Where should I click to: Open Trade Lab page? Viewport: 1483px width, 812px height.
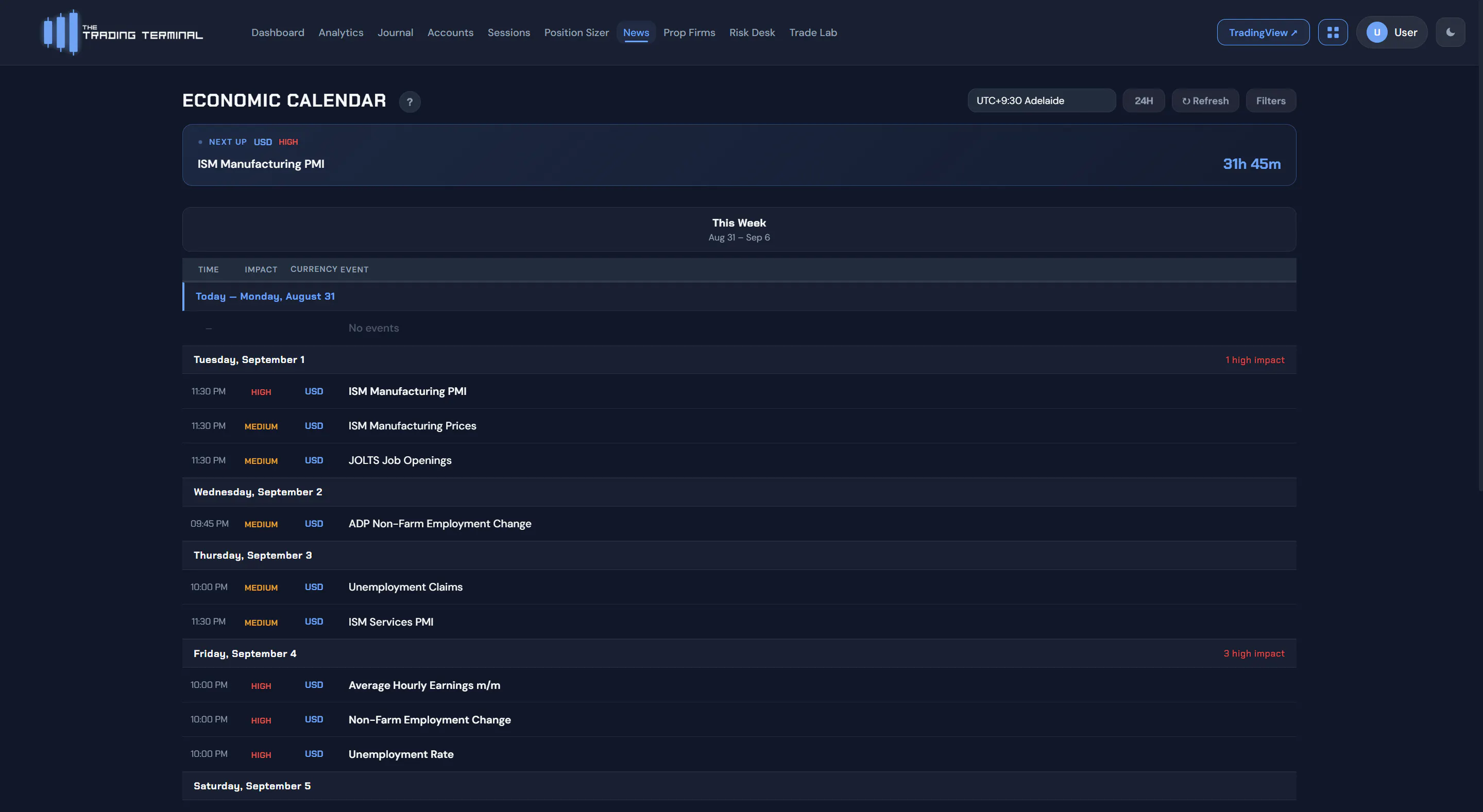813,32
